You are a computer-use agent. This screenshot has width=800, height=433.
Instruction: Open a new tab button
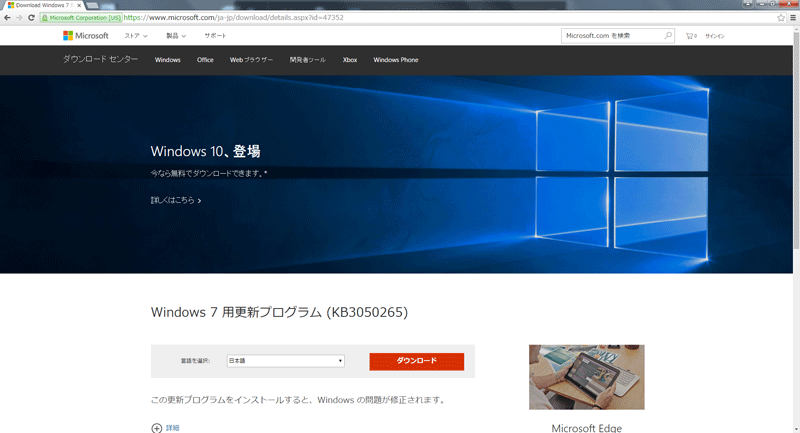pos(92,5)
